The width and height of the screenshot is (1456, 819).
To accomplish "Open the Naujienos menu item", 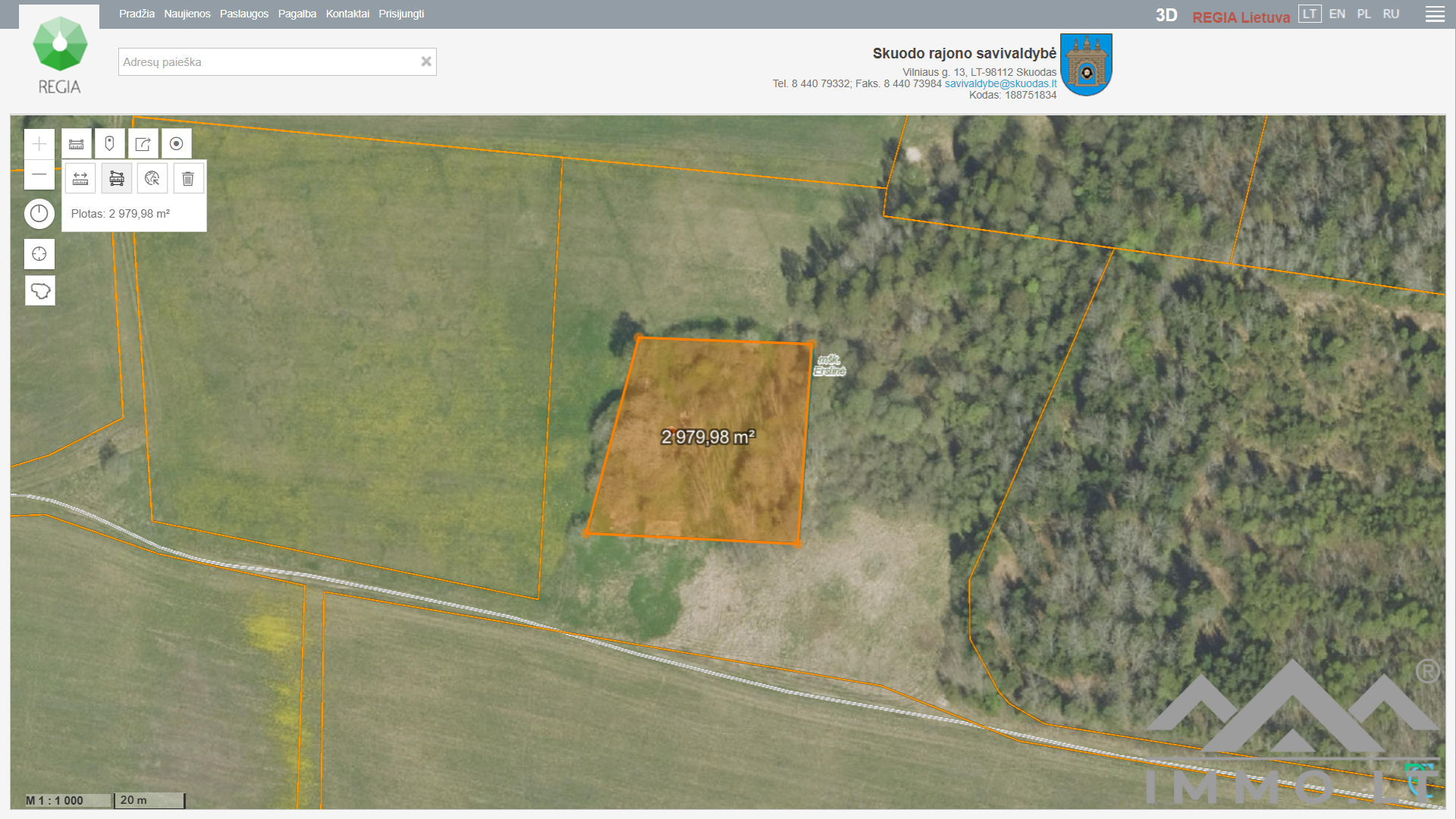I will pos(187,14).
